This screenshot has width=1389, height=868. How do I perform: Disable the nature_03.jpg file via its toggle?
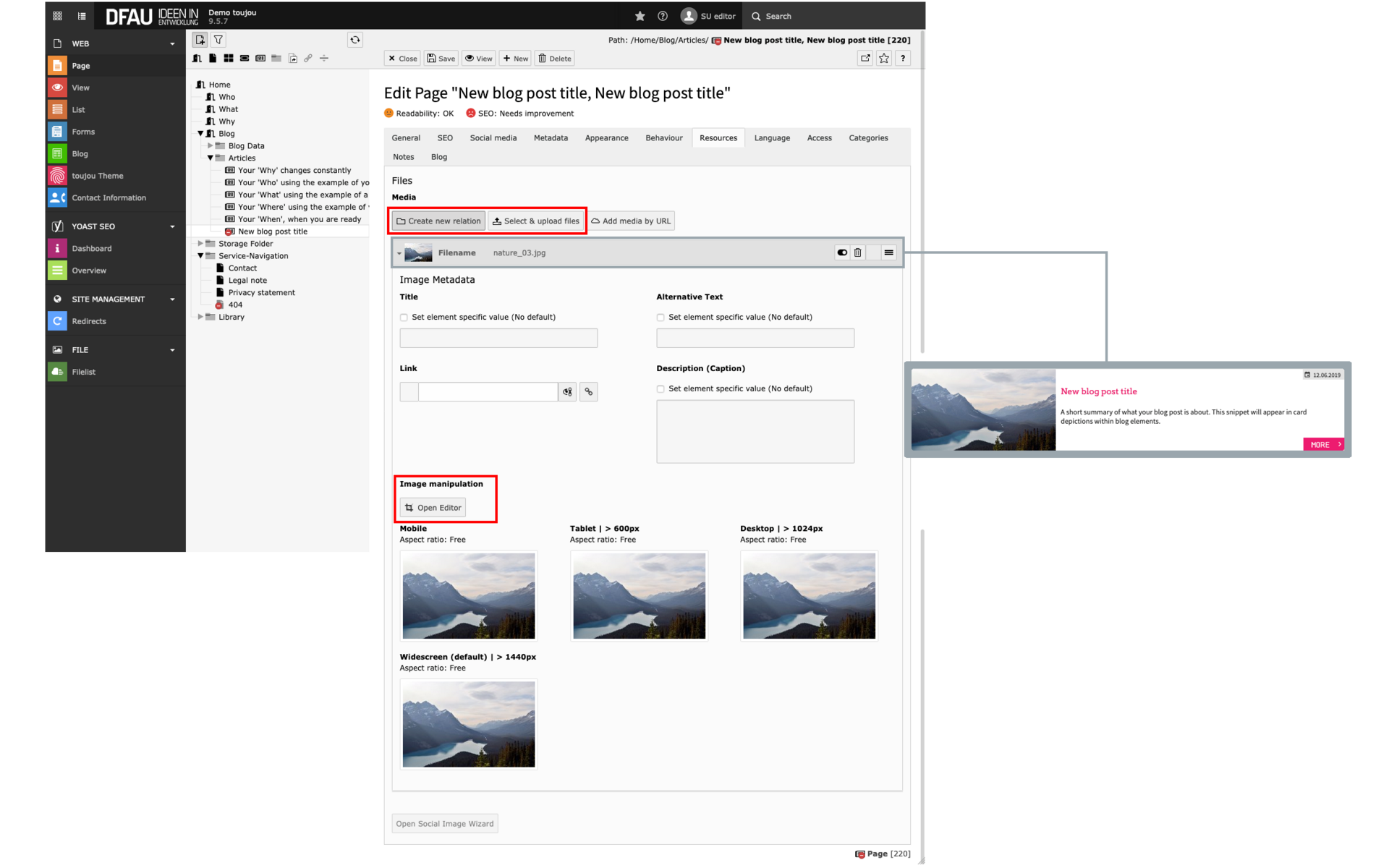click(841, 252)
